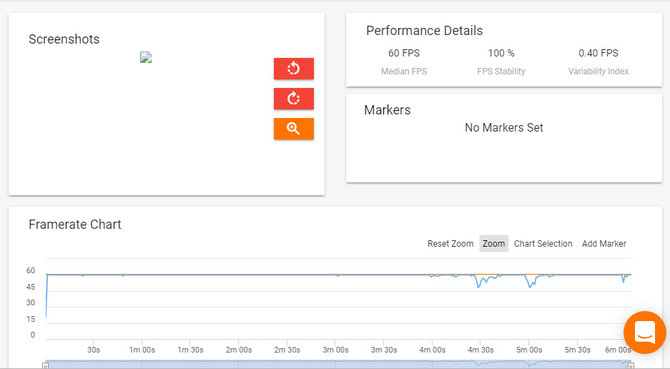Select the 1m 00s axis label

pos(142,350)
